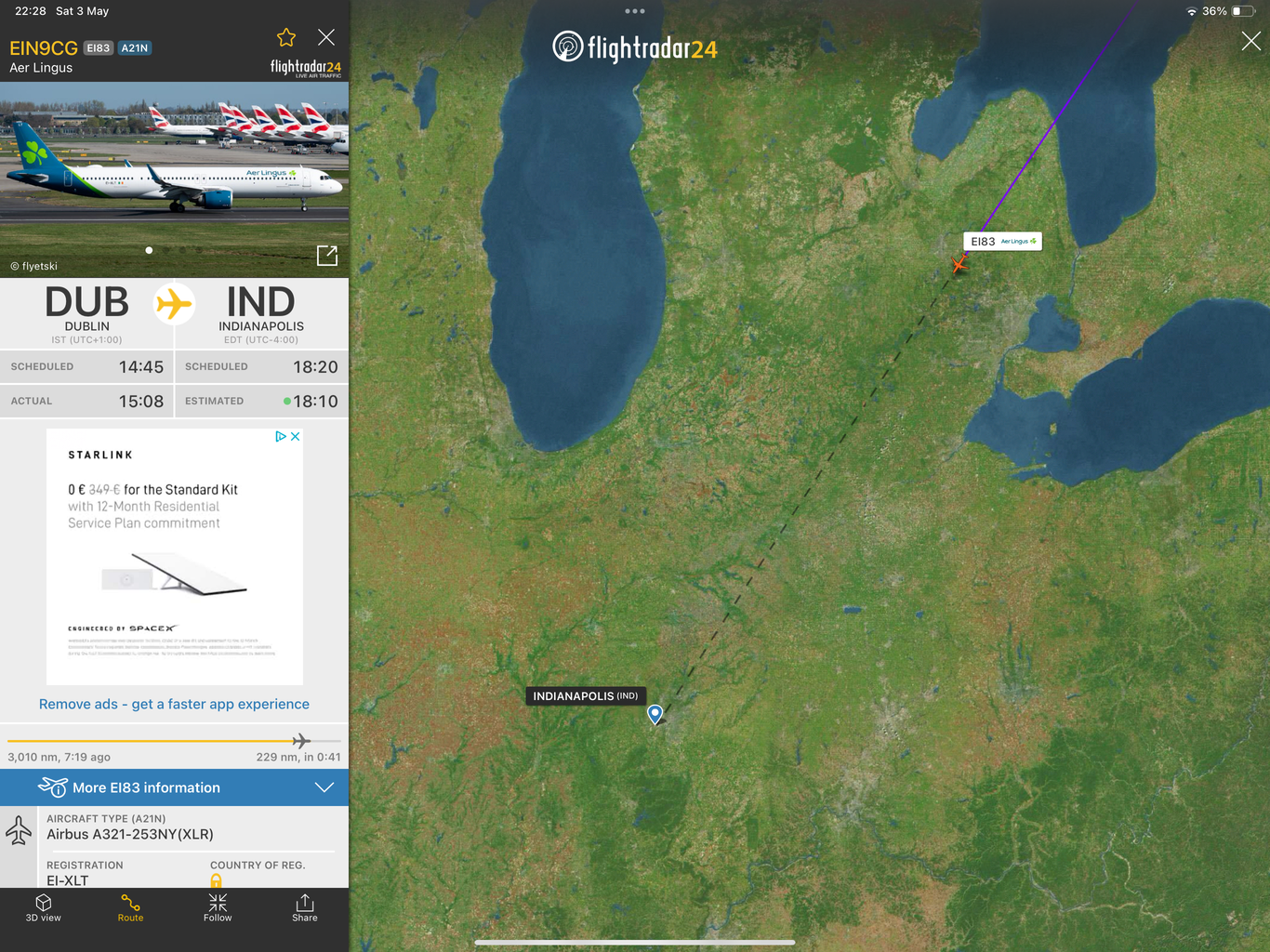Tap the A21N aircraft type badge

(x=135, y=48)
